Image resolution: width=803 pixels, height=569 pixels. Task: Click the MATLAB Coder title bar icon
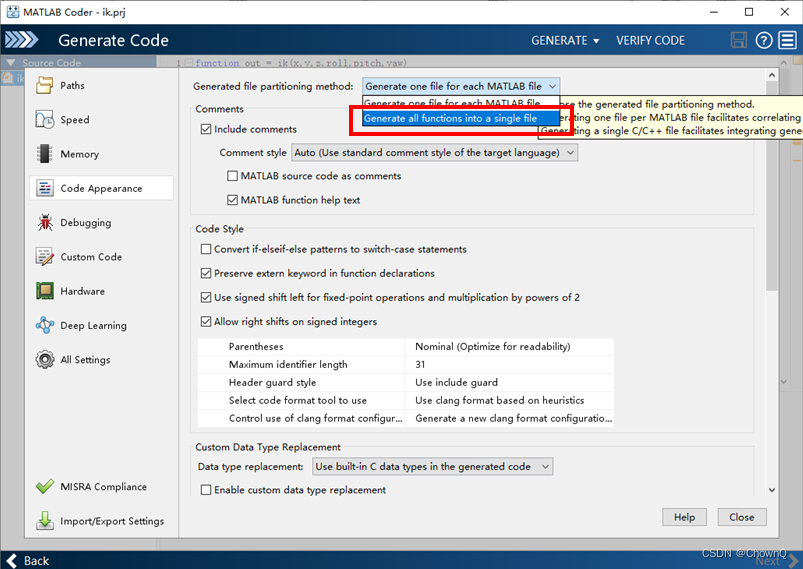click(x=12, y=12)
